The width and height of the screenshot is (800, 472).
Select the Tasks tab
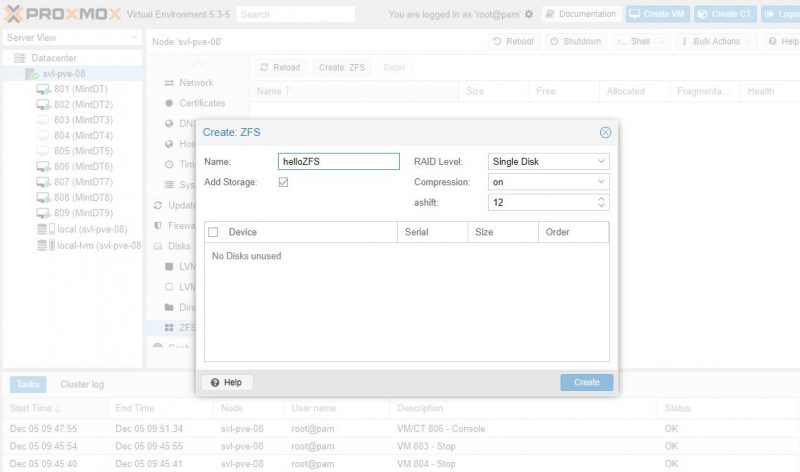28,385
